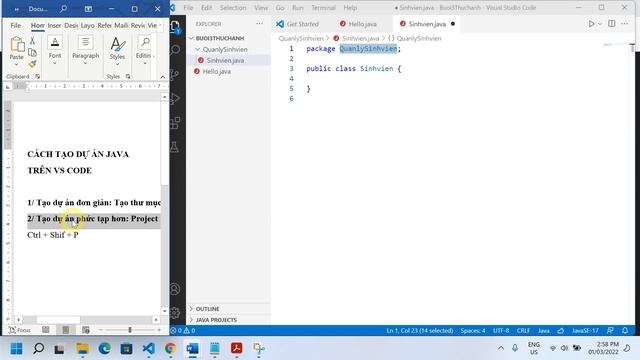Click the Spaces: 4 indentation setting
The width and height of the screenshot is (640, 360).
(x=473, y=330)
